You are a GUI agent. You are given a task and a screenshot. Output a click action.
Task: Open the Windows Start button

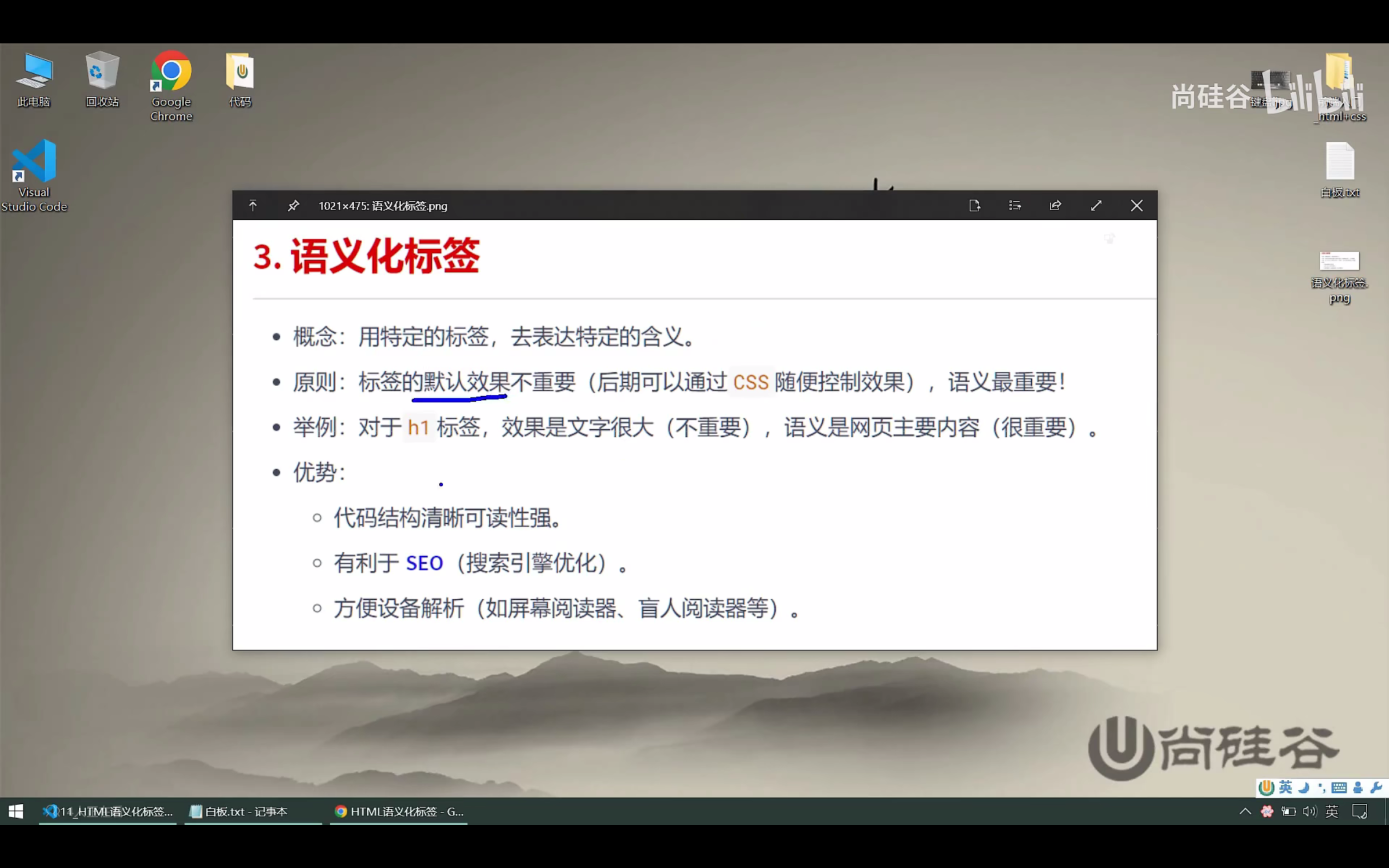point(16,811)
